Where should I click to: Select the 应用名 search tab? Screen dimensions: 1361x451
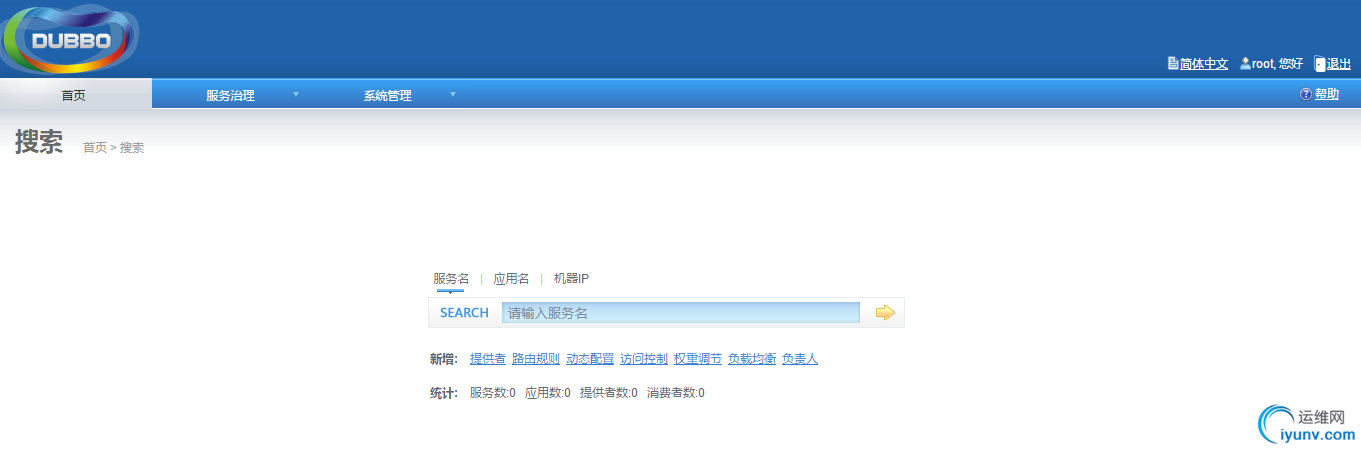(511, 279)
